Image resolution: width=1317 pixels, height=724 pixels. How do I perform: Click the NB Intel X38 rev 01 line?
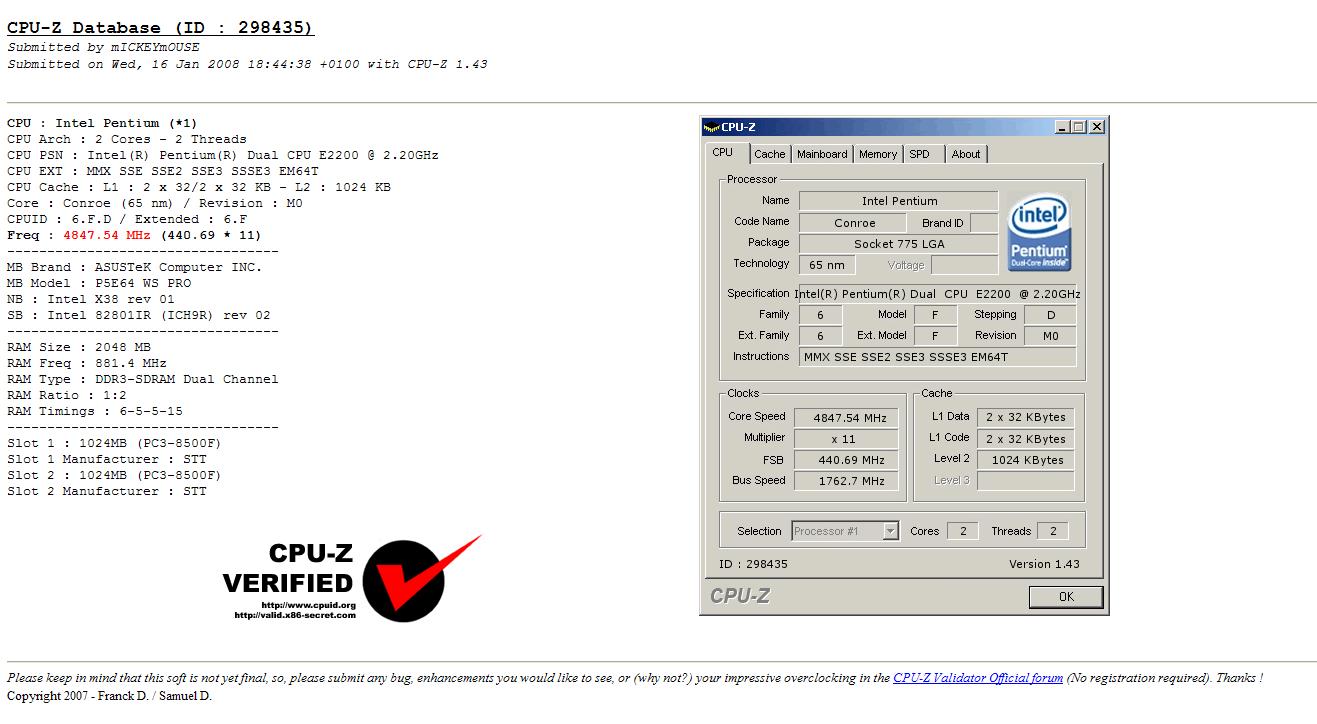91,299
